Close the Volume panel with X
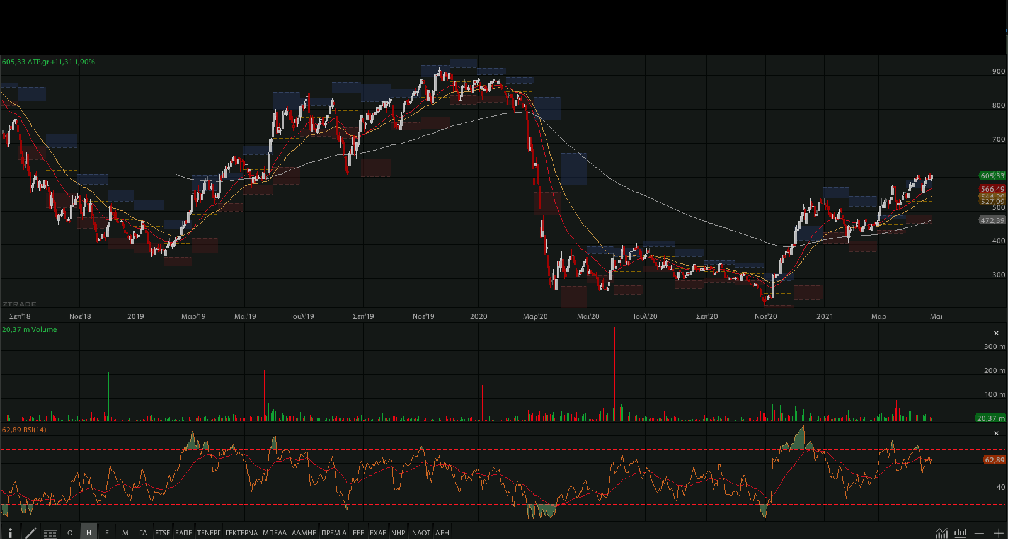The image size is (1009, 539). click(x=995, y=332)
